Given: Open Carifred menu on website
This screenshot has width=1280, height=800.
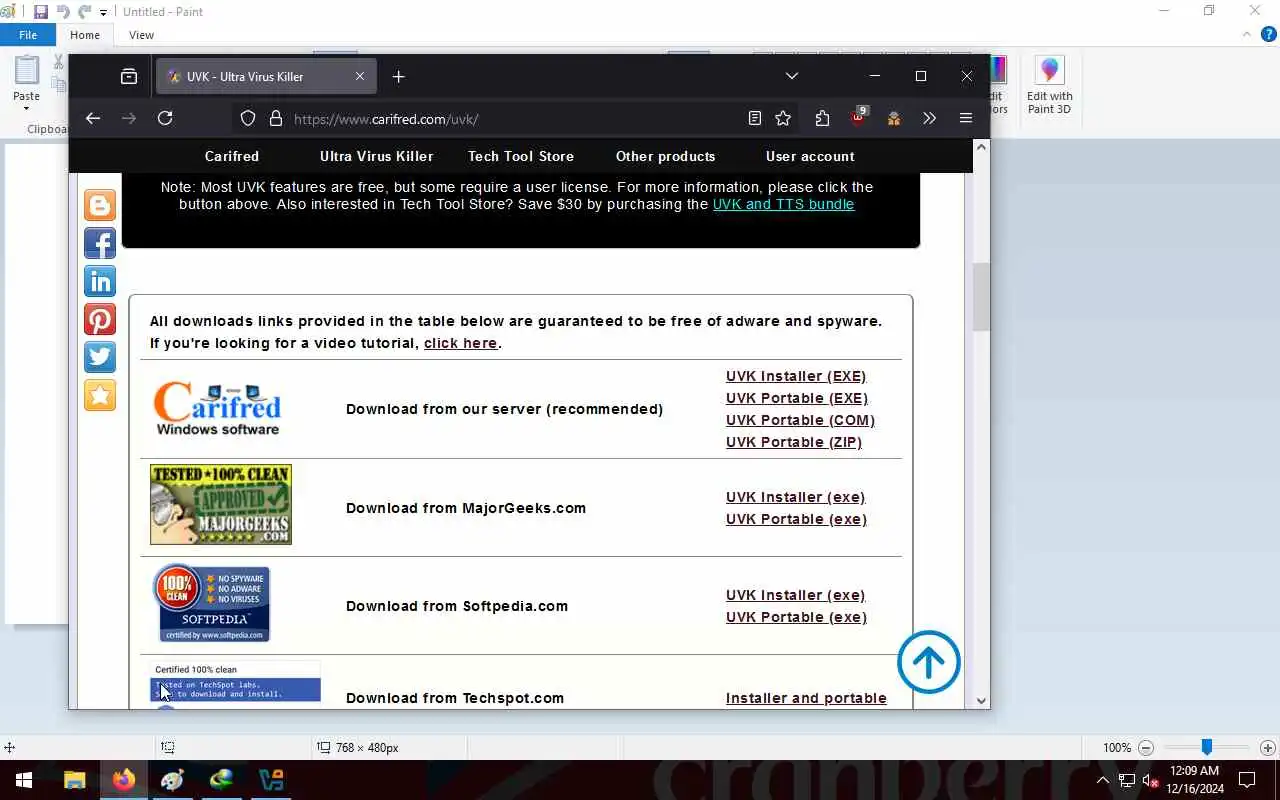Looking at the screenshot, I should 232,156.
